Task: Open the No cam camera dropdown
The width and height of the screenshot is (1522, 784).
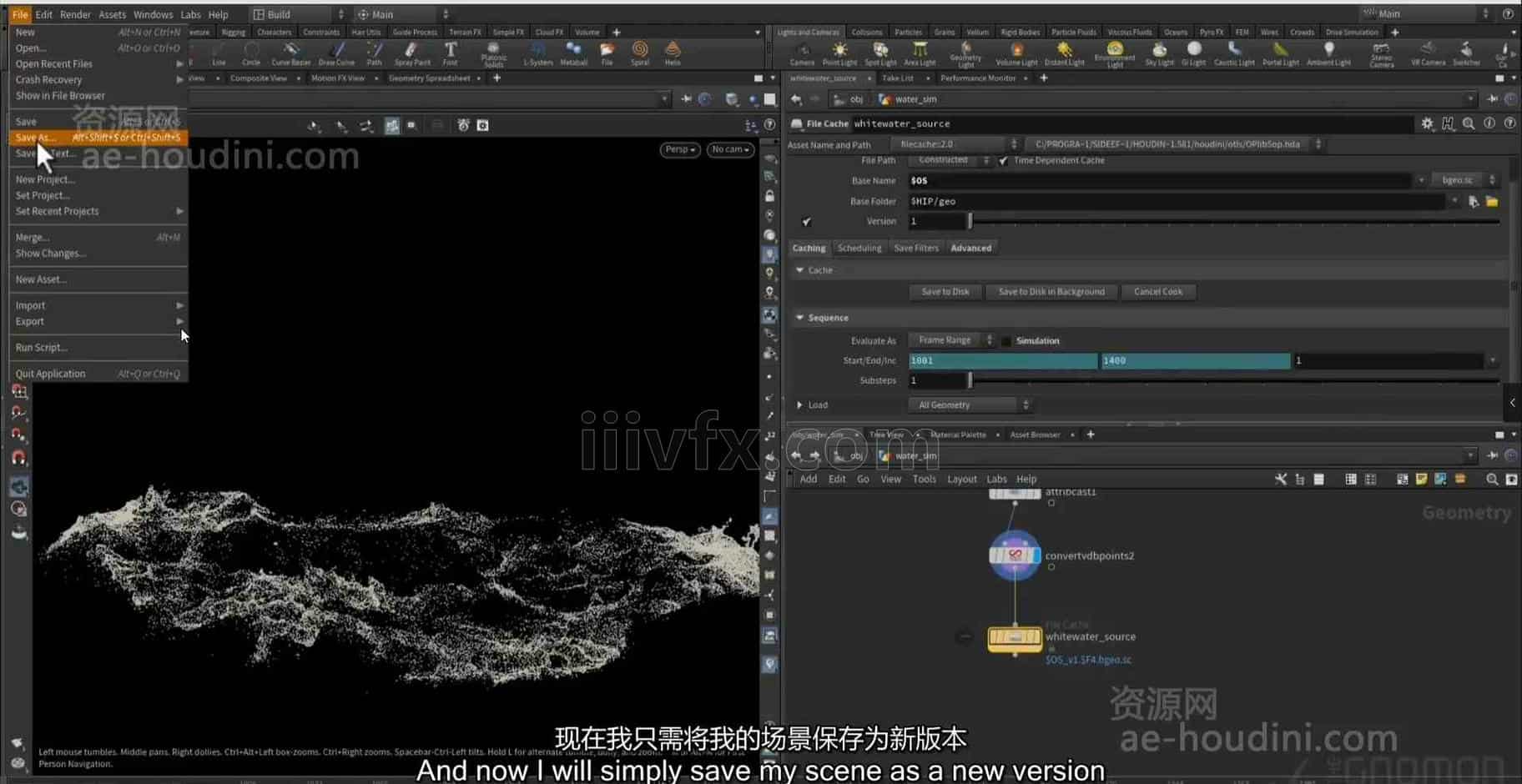Action: (730, 149)
